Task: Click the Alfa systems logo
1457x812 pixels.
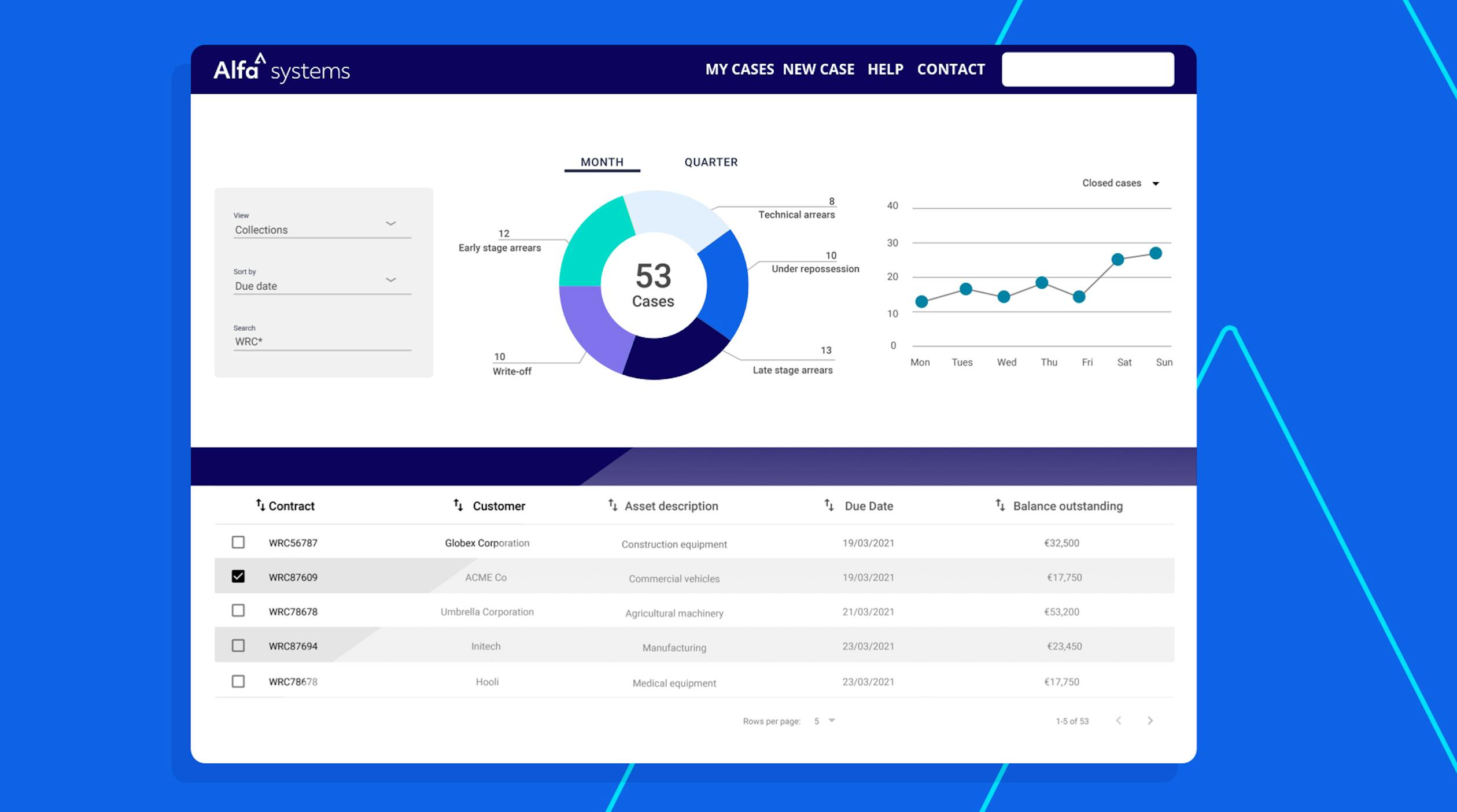Action: [282, 69]
